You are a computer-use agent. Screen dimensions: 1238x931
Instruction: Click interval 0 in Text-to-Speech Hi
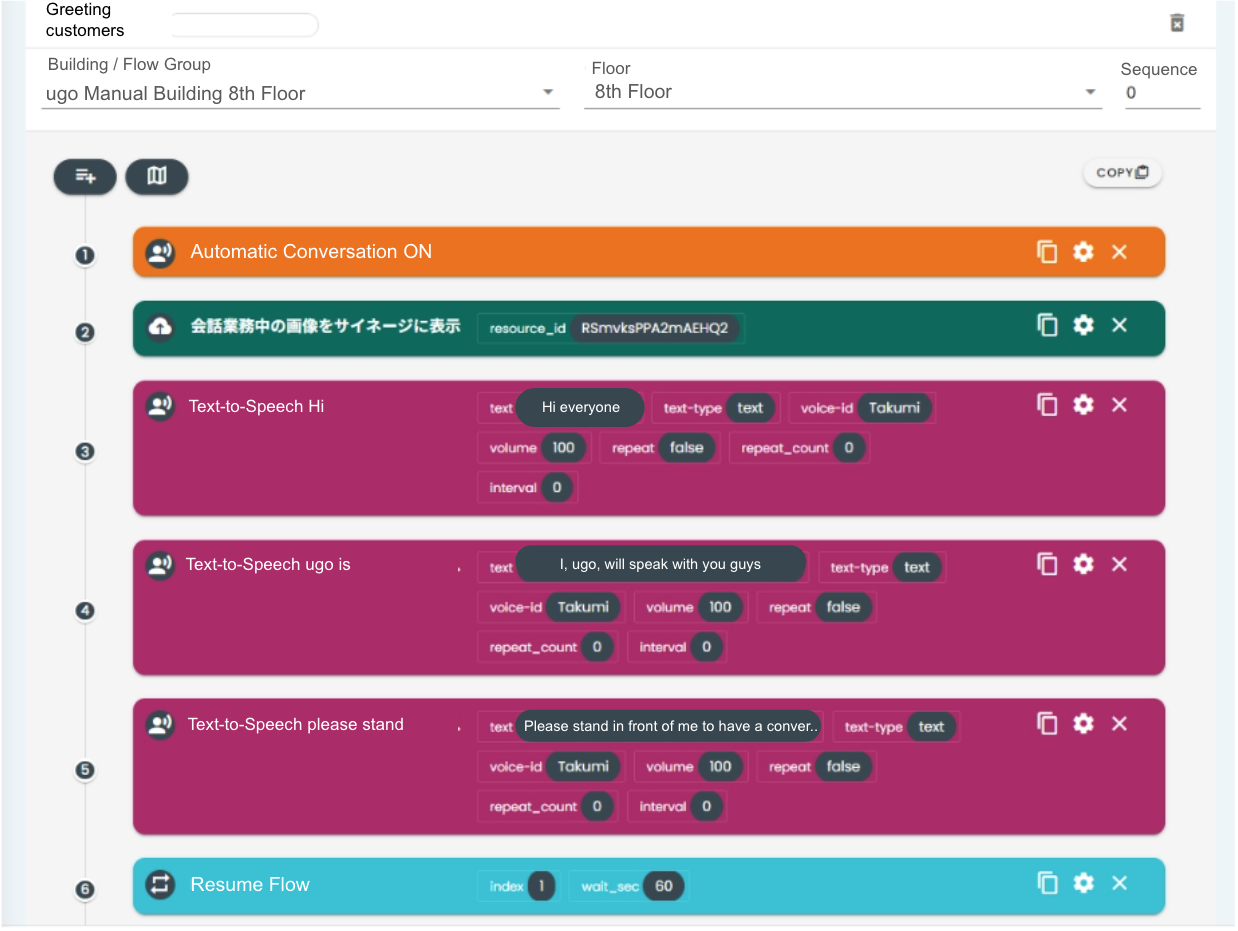[x=557, y=487]
